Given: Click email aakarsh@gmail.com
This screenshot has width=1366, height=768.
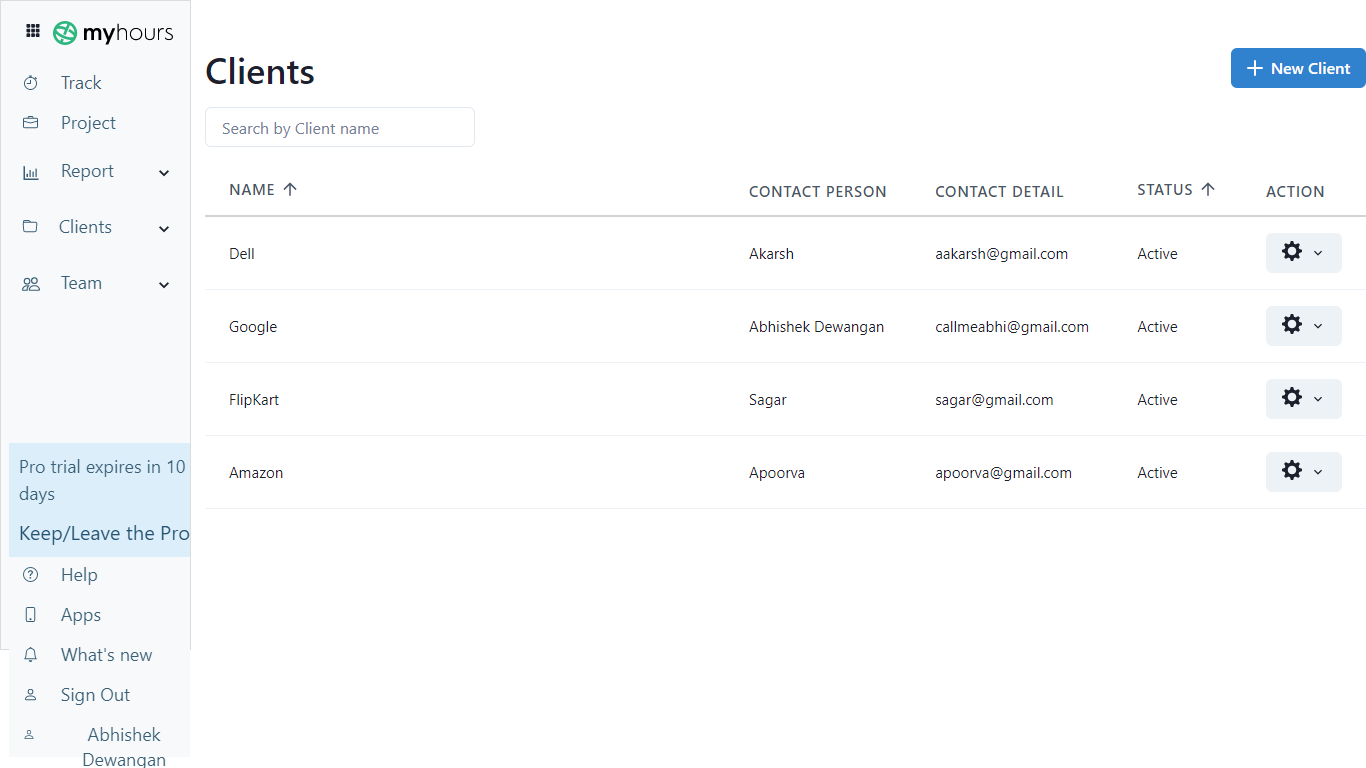Looking at the screenshot, I should (x=1001, y=254).
